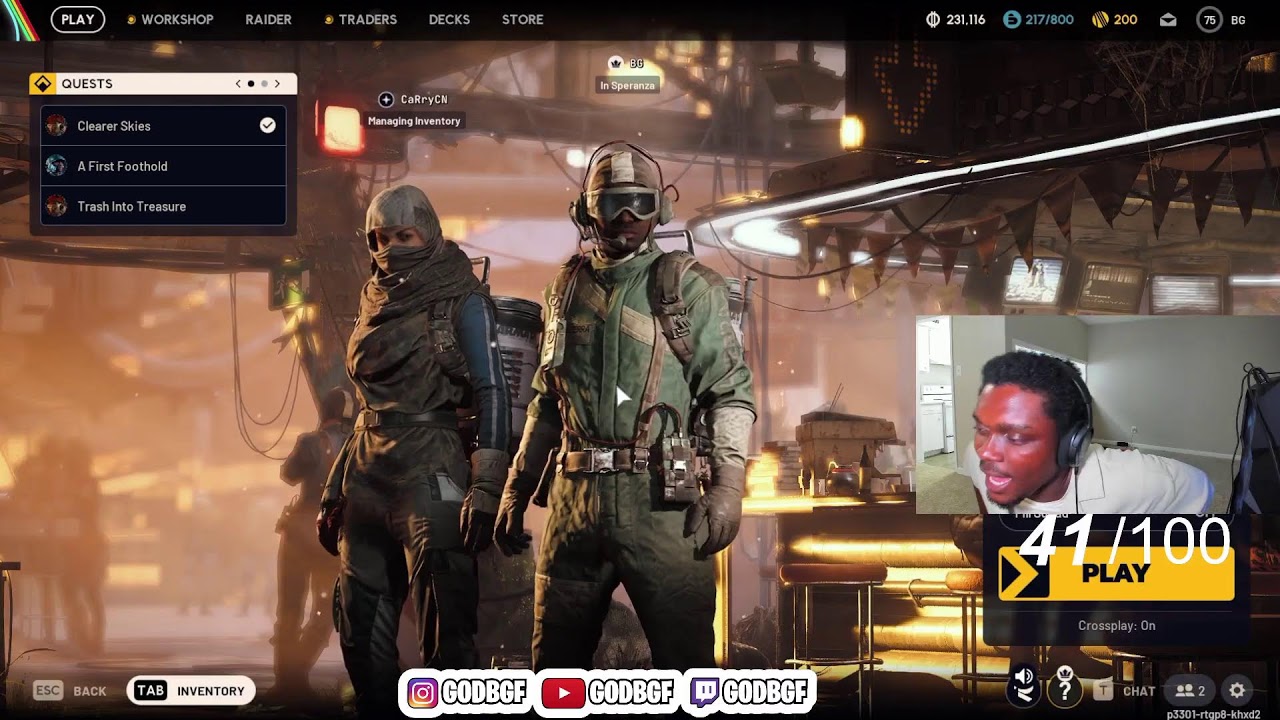Click the streamer webcam overlay
Screen dimensions: 1280x720
[1098, 415]
